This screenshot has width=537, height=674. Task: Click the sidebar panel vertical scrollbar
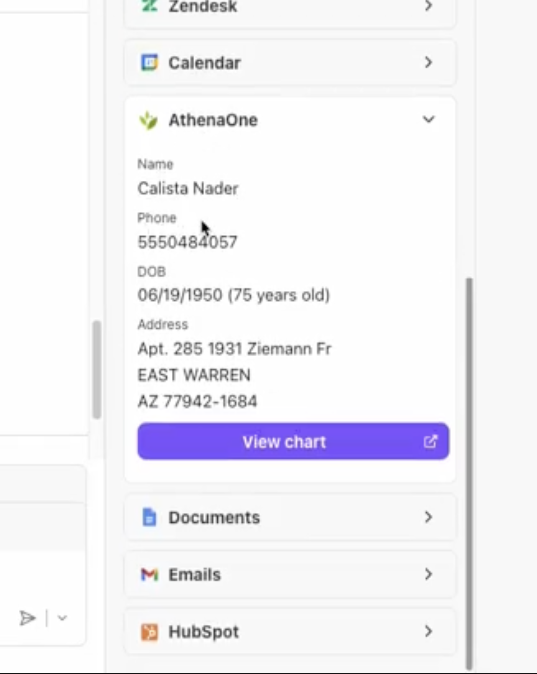coord(469,473)
